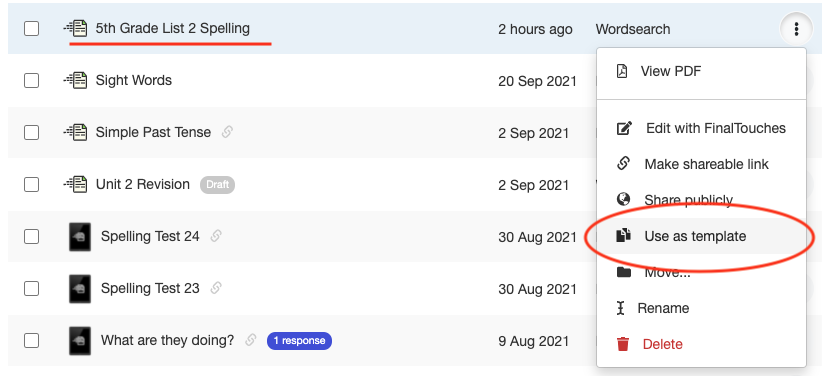Click the 1 response badge
The height and width of the screenshot is (376, 830).
[x=300, y=341]
